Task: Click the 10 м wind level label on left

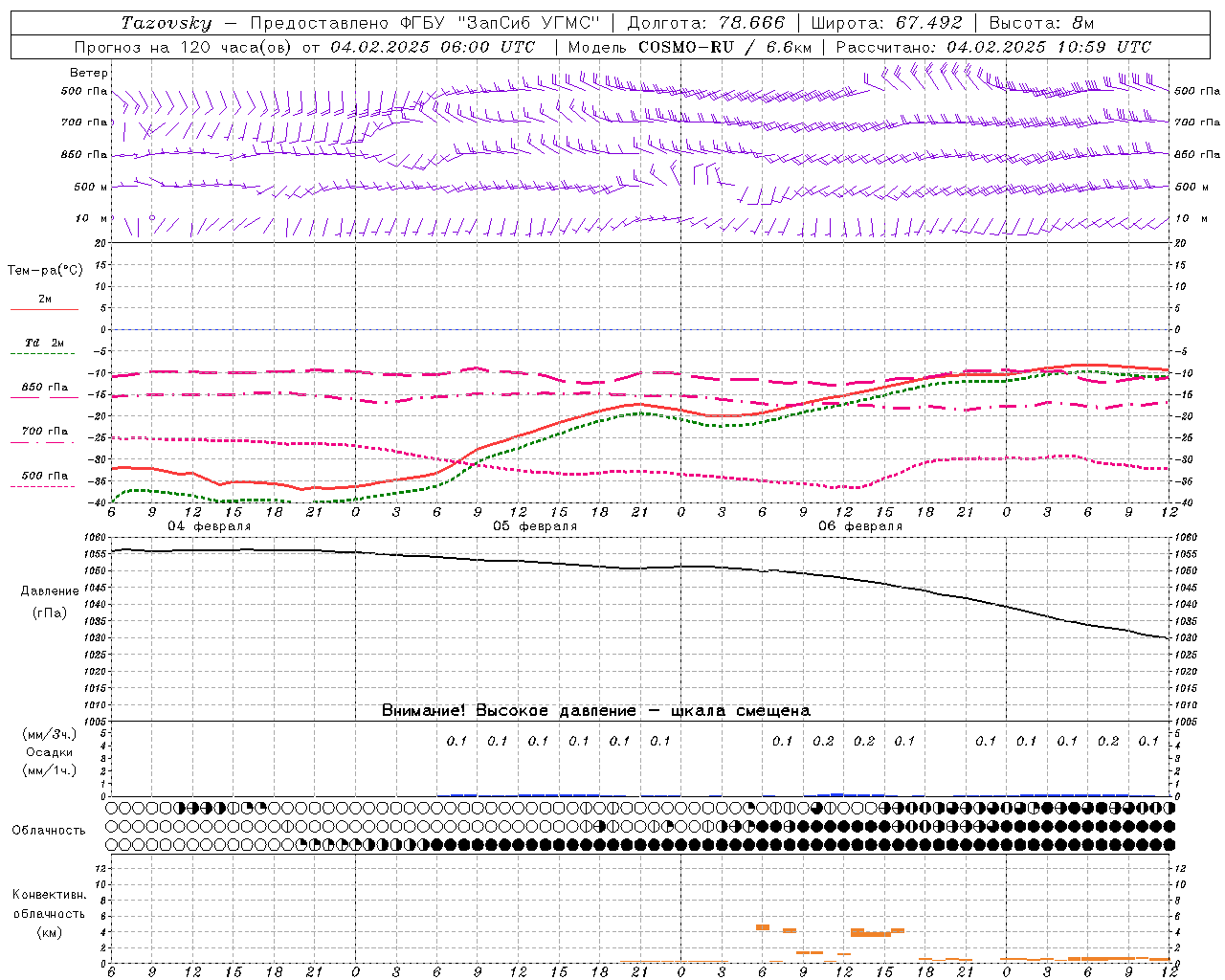Action: point(92,219)
